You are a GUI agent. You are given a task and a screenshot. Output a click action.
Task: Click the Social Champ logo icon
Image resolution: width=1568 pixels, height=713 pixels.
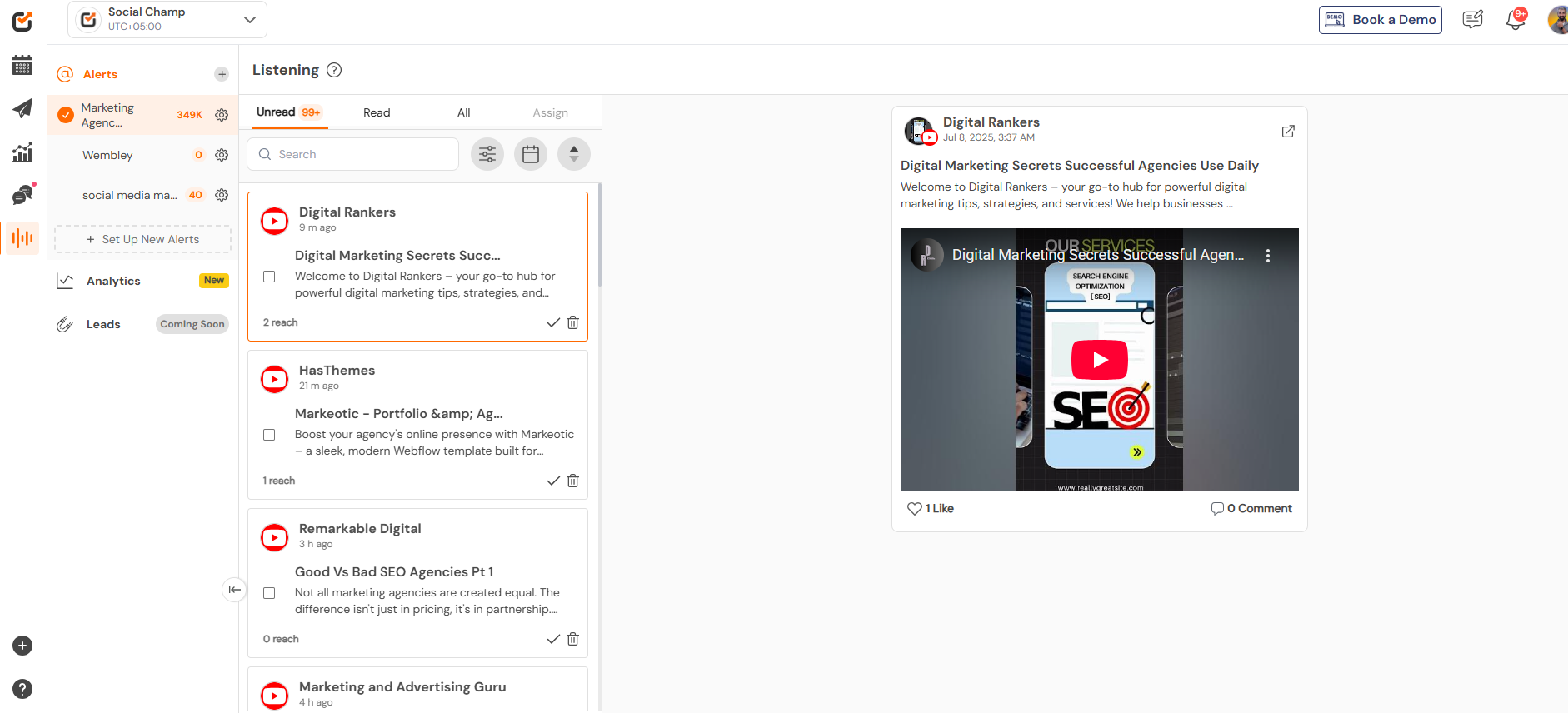tap(22, 22)
